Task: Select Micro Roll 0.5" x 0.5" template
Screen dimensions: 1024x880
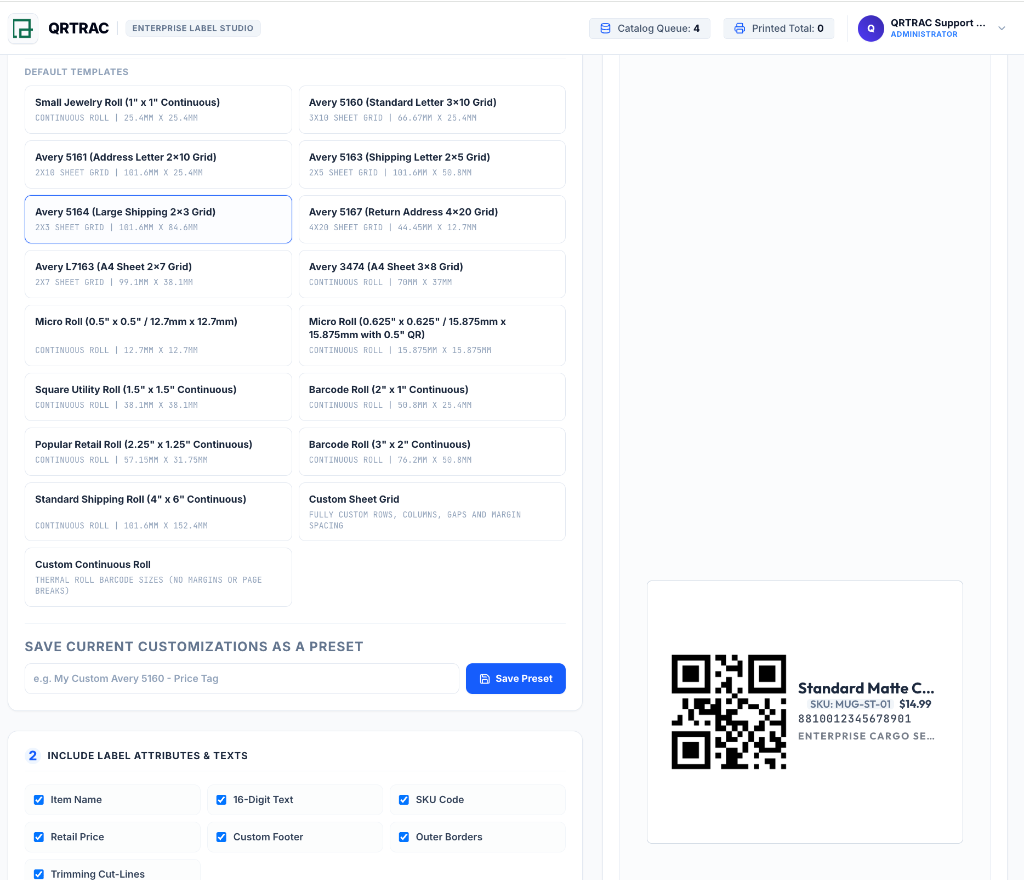Action: click(158, 336)
